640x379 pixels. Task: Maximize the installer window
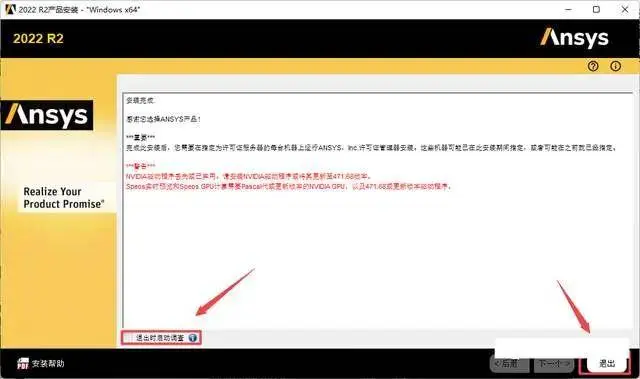pos(596,9)
